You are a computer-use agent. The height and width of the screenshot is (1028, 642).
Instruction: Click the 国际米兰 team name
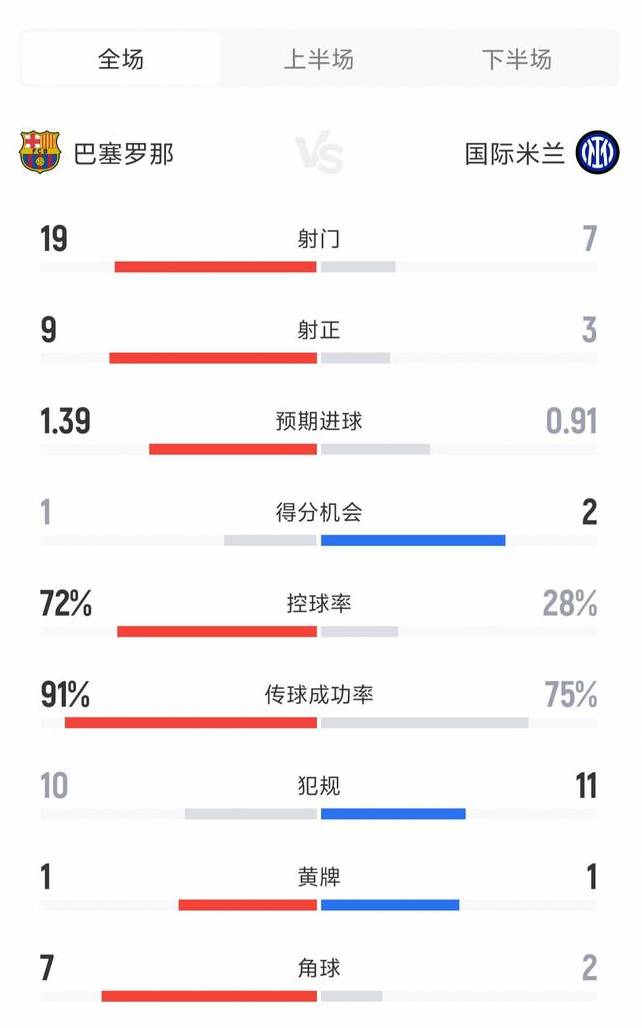tap(515, 154)
